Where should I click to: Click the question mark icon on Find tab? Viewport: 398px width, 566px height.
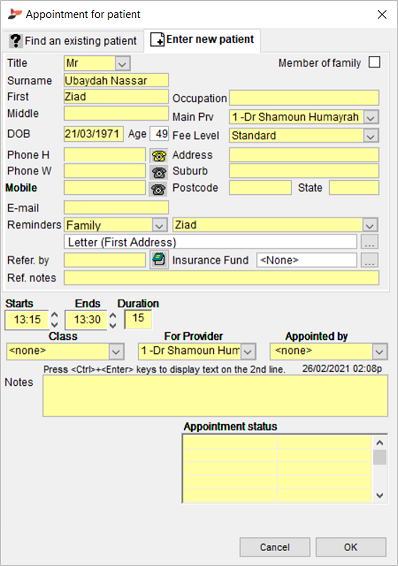[x=16, y=40]
